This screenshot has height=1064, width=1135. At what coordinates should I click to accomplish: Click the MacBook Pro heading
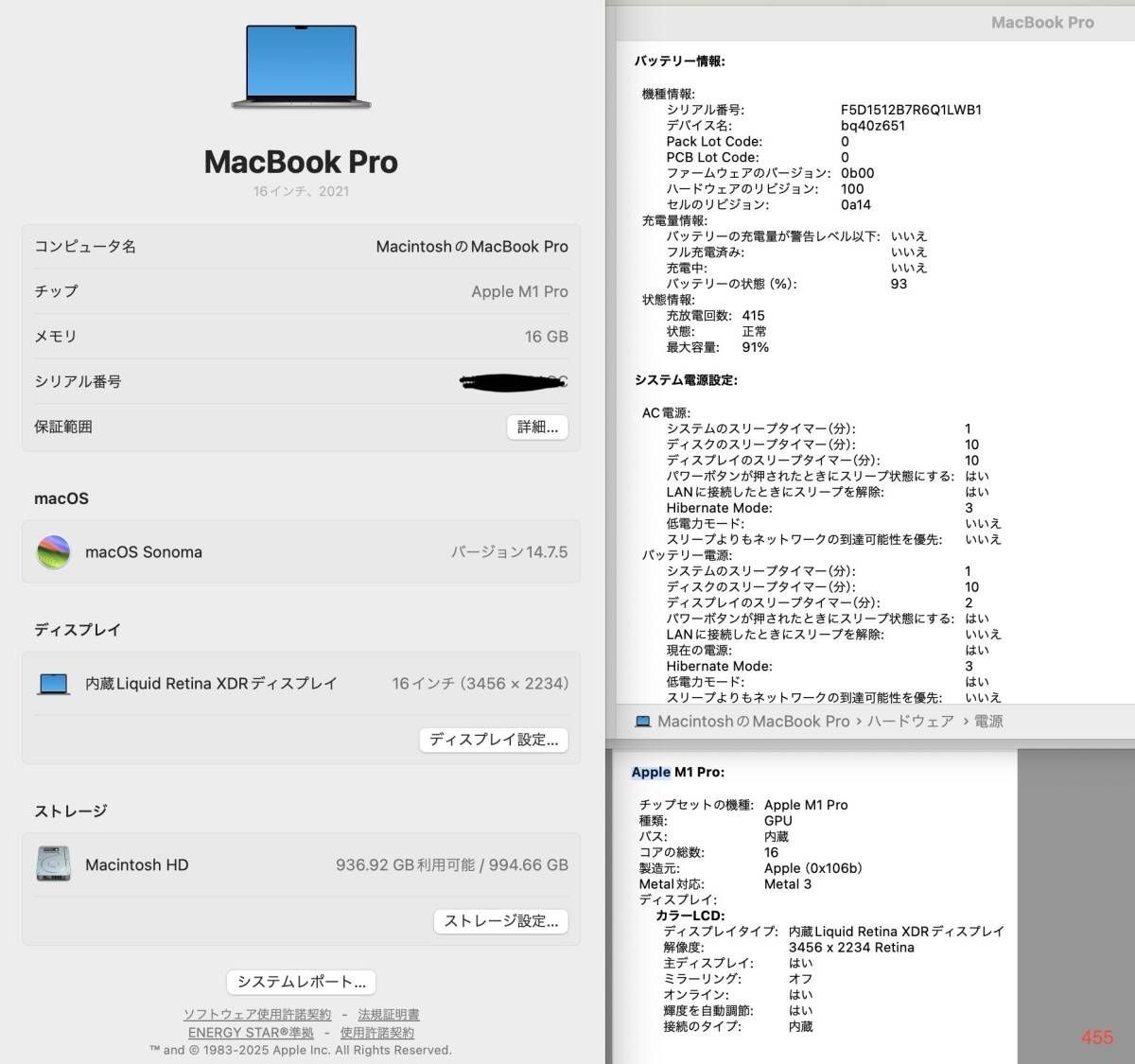tap(301, 163)
